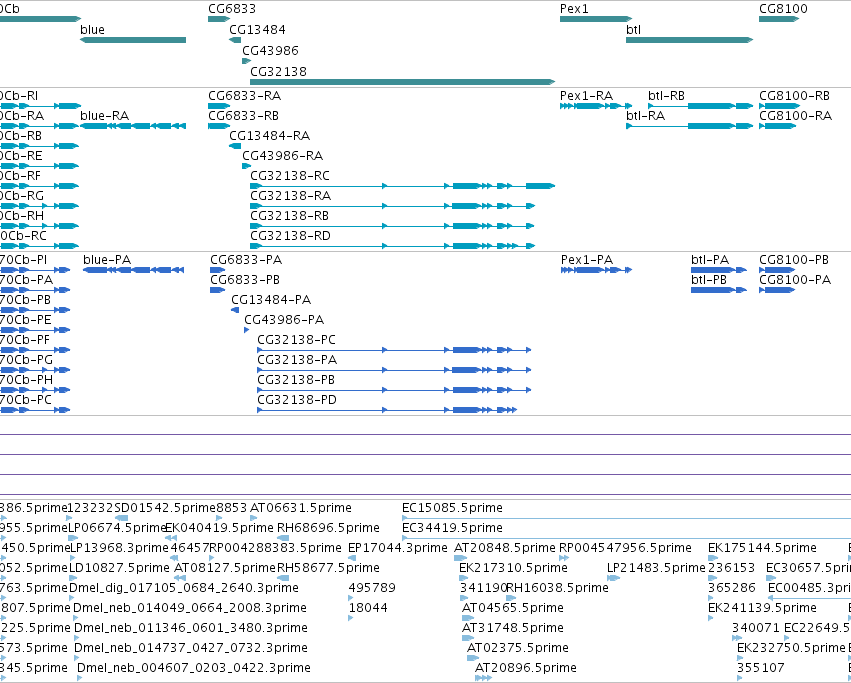Select transcript CG13484-RA
Image resolution: width=851 pixels, height=683 pixels.
point(235,146)
